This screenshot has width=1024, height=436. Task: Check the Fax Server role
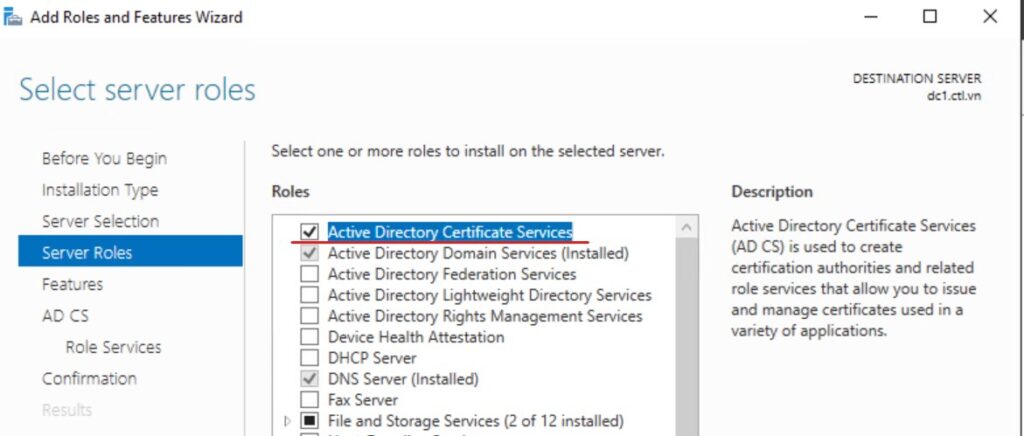tap(310, 400)
